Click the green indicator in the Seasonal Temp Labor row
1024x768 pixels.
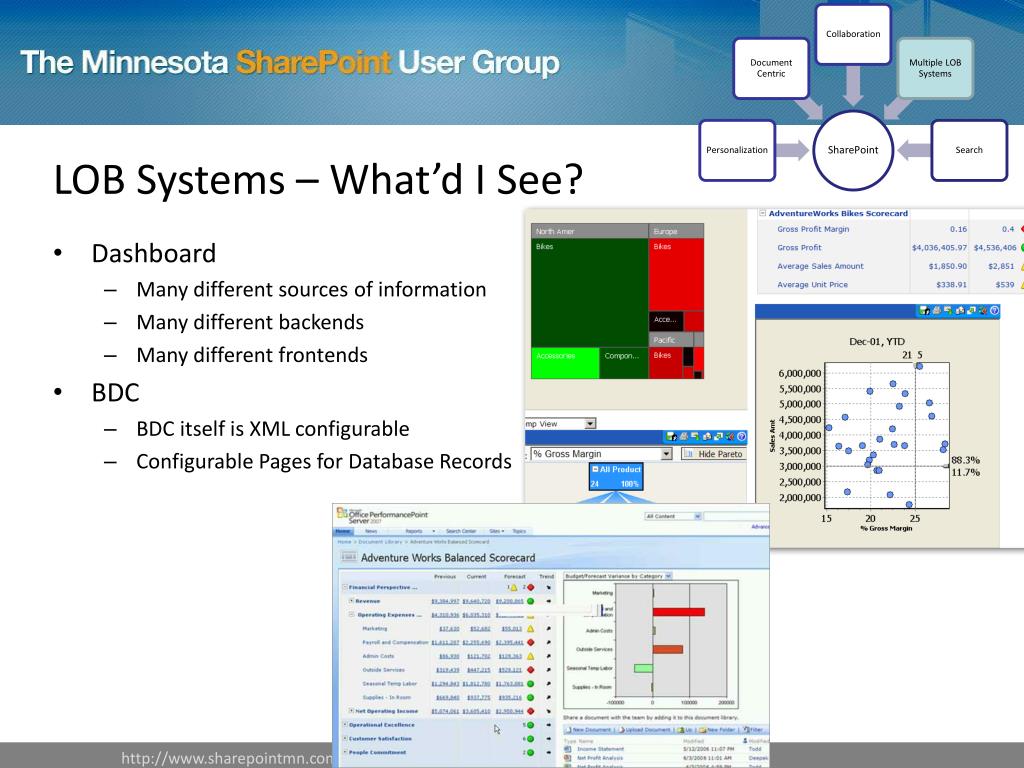(x=530, y=683)
